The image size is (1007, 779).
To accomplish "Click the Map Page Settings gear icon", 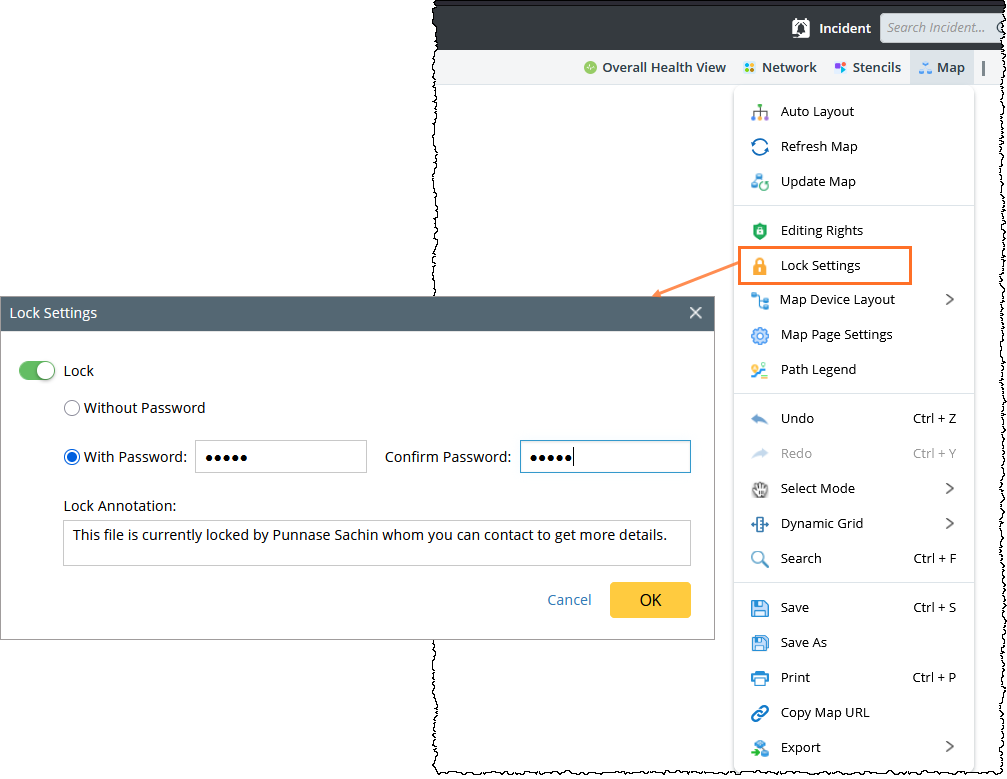I will click(x=760, y=335).
